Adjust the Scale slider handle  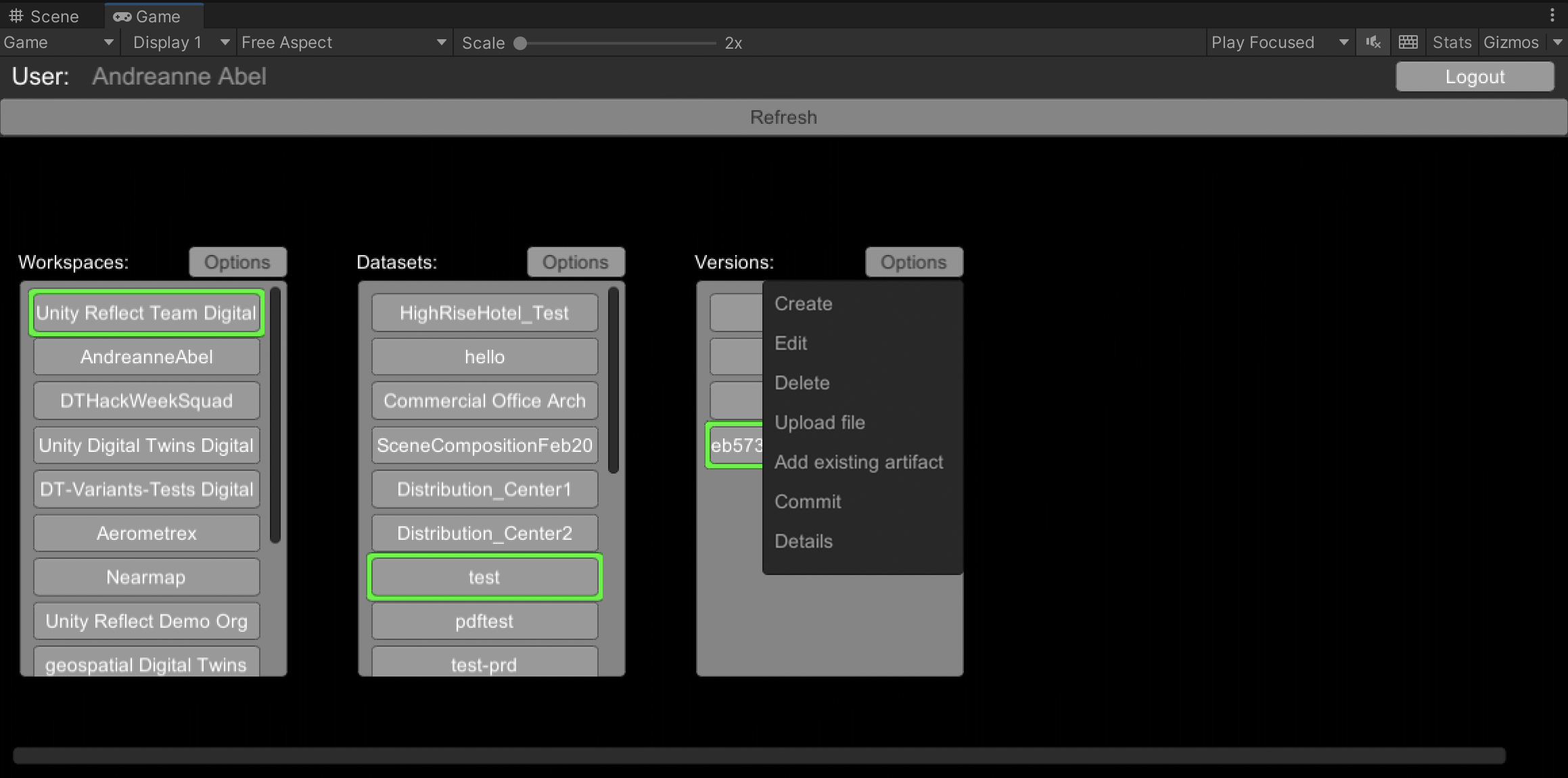[x=520, y=43]
